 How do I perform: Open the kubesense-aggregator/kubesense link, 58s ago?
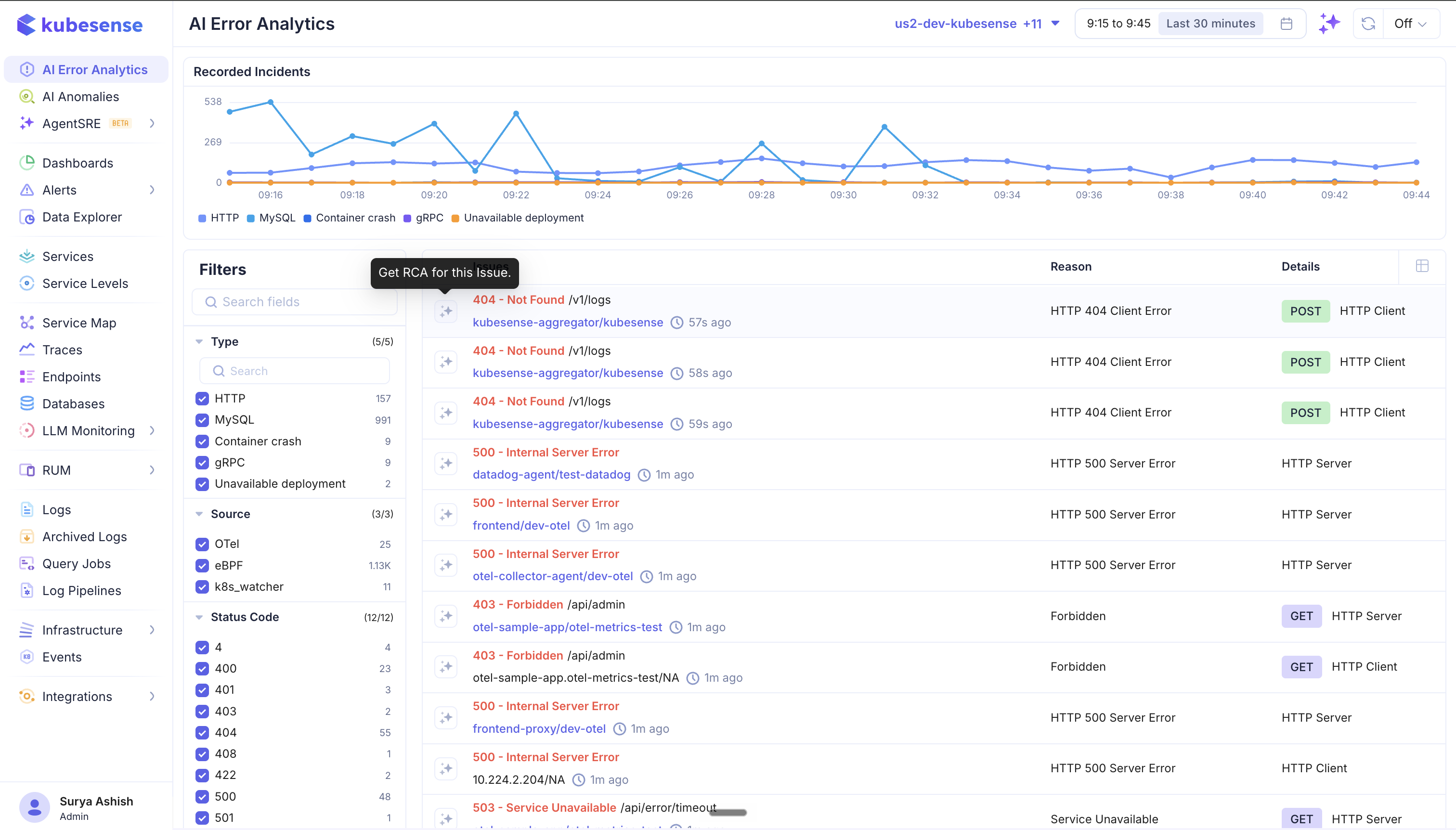[568, 373]
